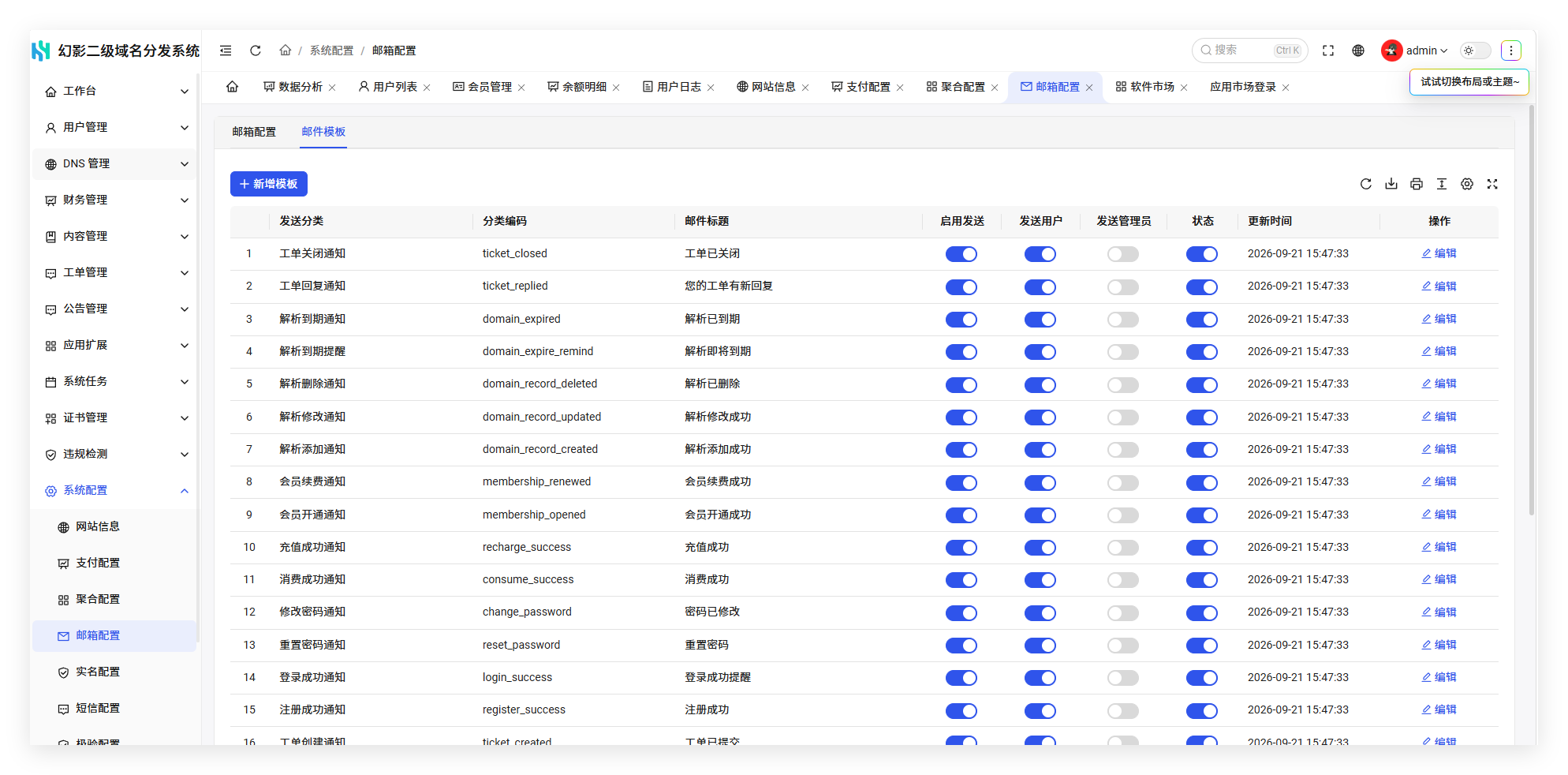Viewport: 1568px width, 775px height.
Task: Close the 应用市场登录 tab
Action: pos(1286,88)
